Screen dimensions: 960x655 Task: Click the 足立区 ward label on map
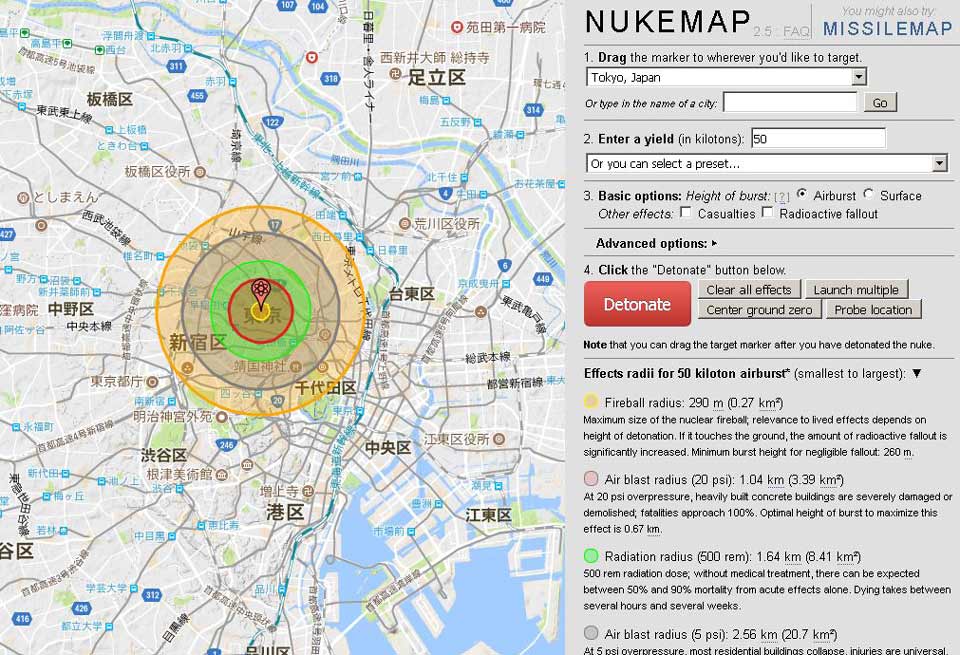click(x=437, y=78)
